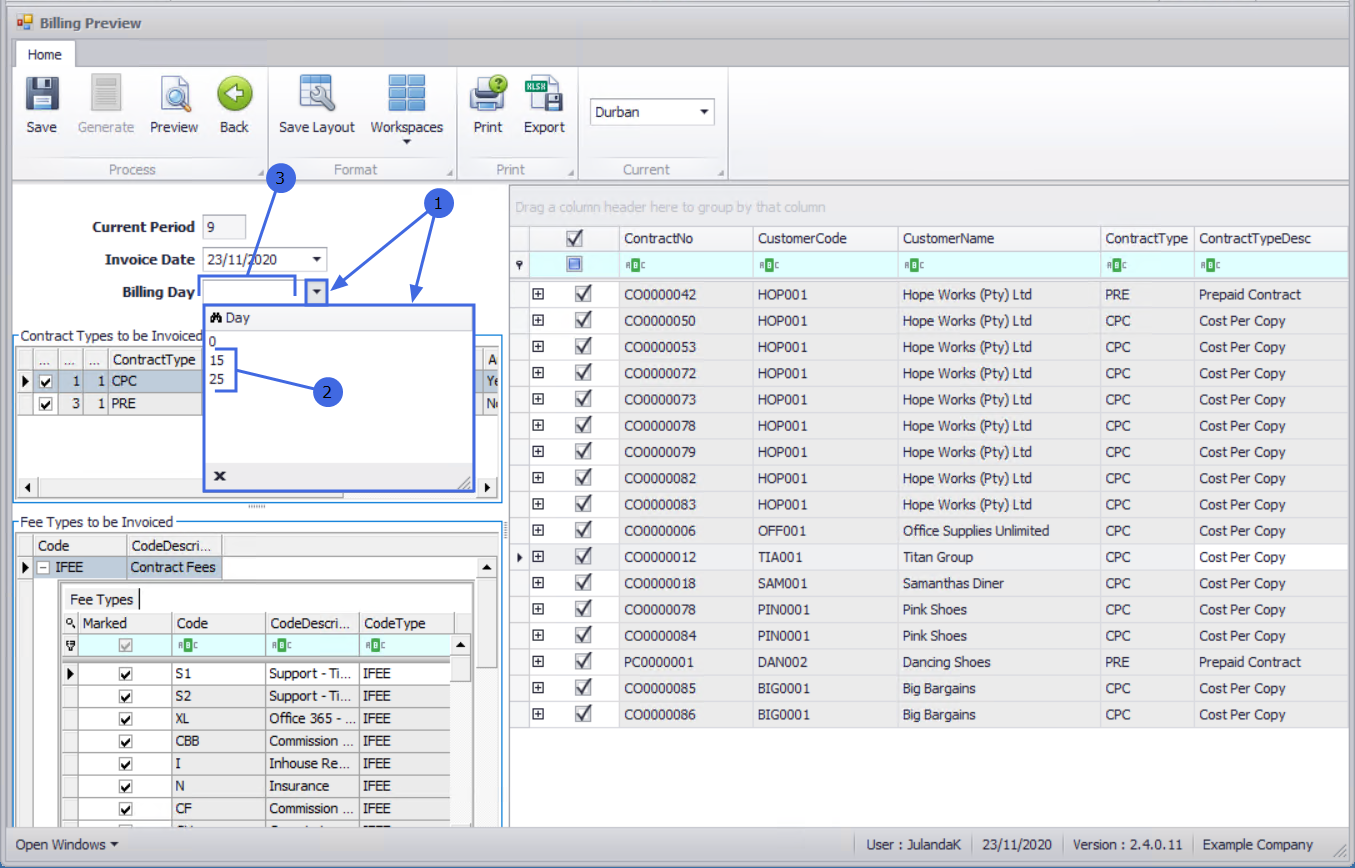
Task: Go Back using the green arrow button
Action: 234,105
